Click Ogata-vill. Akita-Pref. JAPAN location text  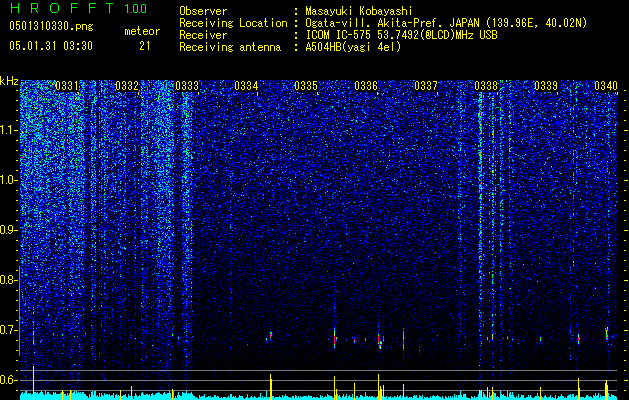446,23
